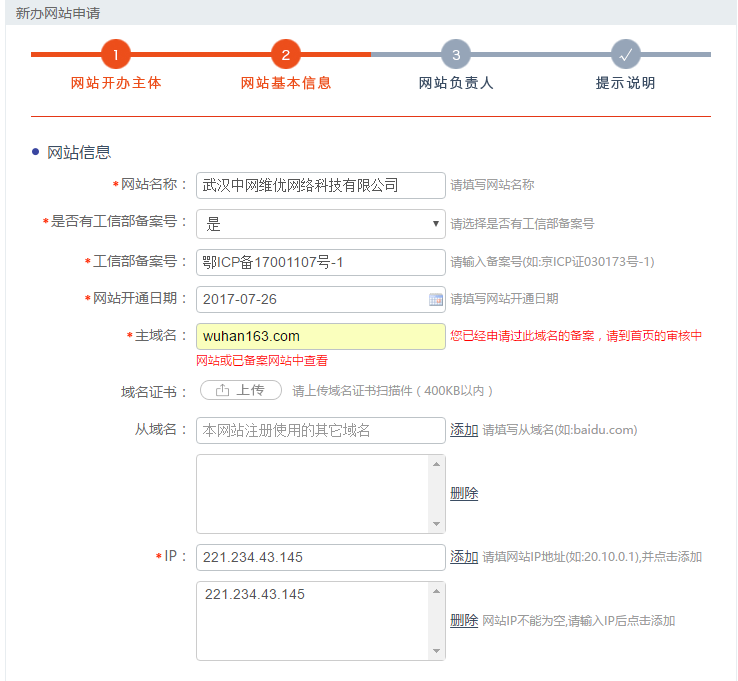This screenshot has height=681, width=738.
Task: Click 删除 link beside 从域名 list
Action: click(x=464, y=494)
